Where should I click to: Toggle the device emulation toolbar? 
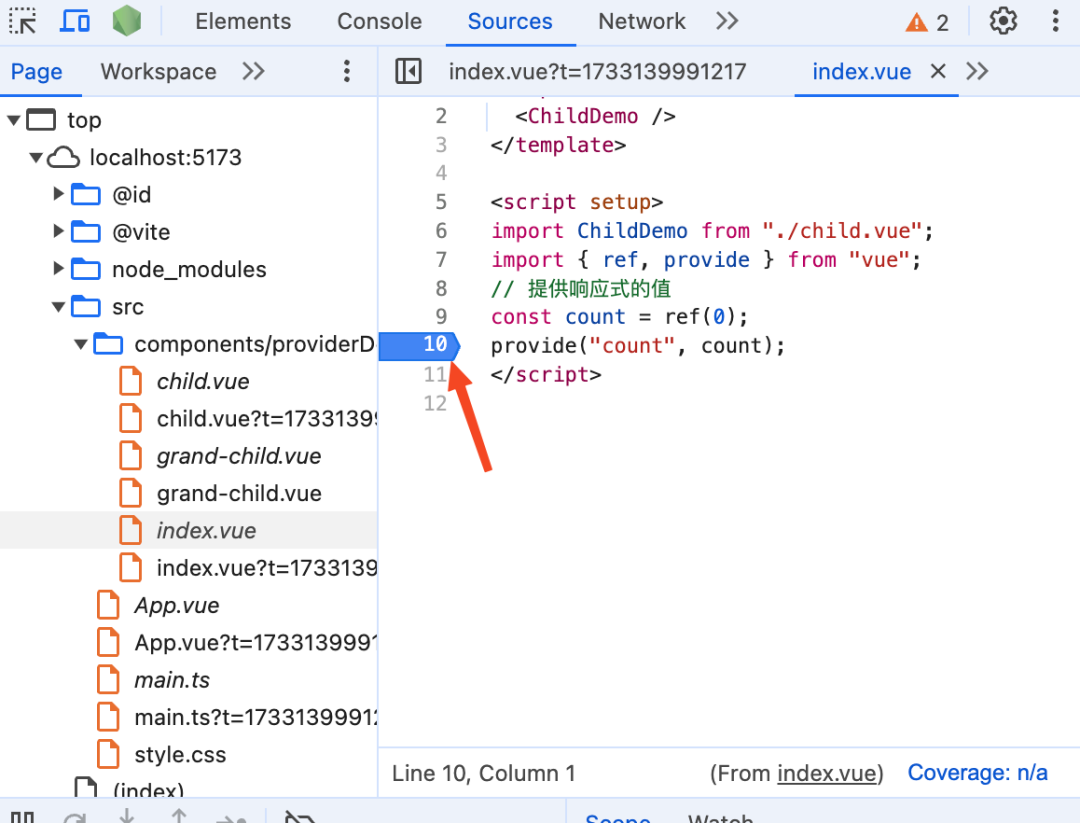75,20
